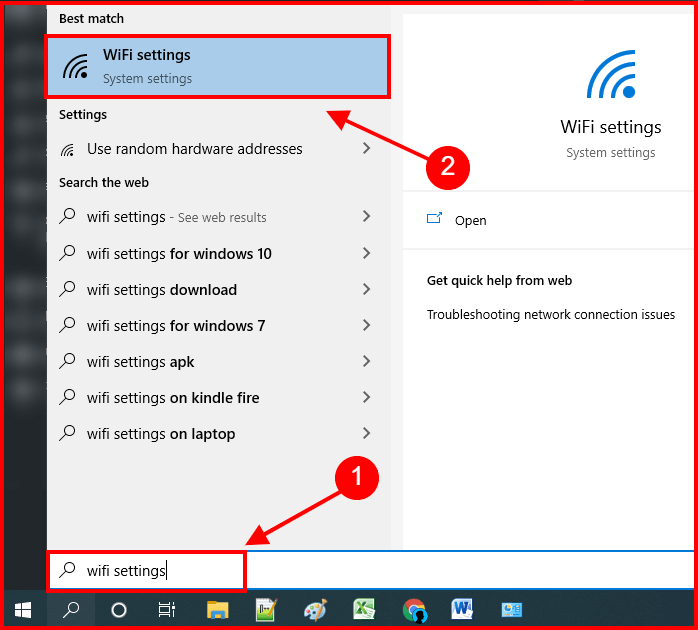This screenshot has width=698, height=630.
Task: Open the last blue app icon on taskbar
Action: 511,610
